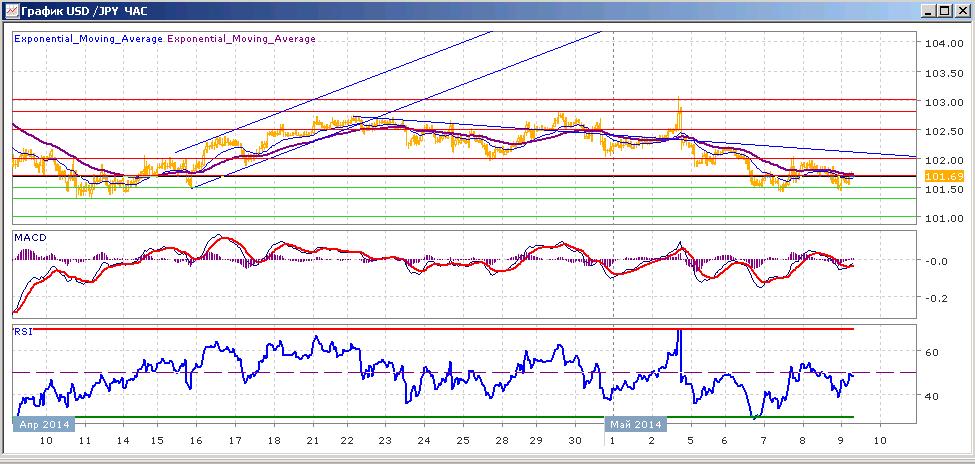Click date label 29 on time axis

tap(536, 440)
